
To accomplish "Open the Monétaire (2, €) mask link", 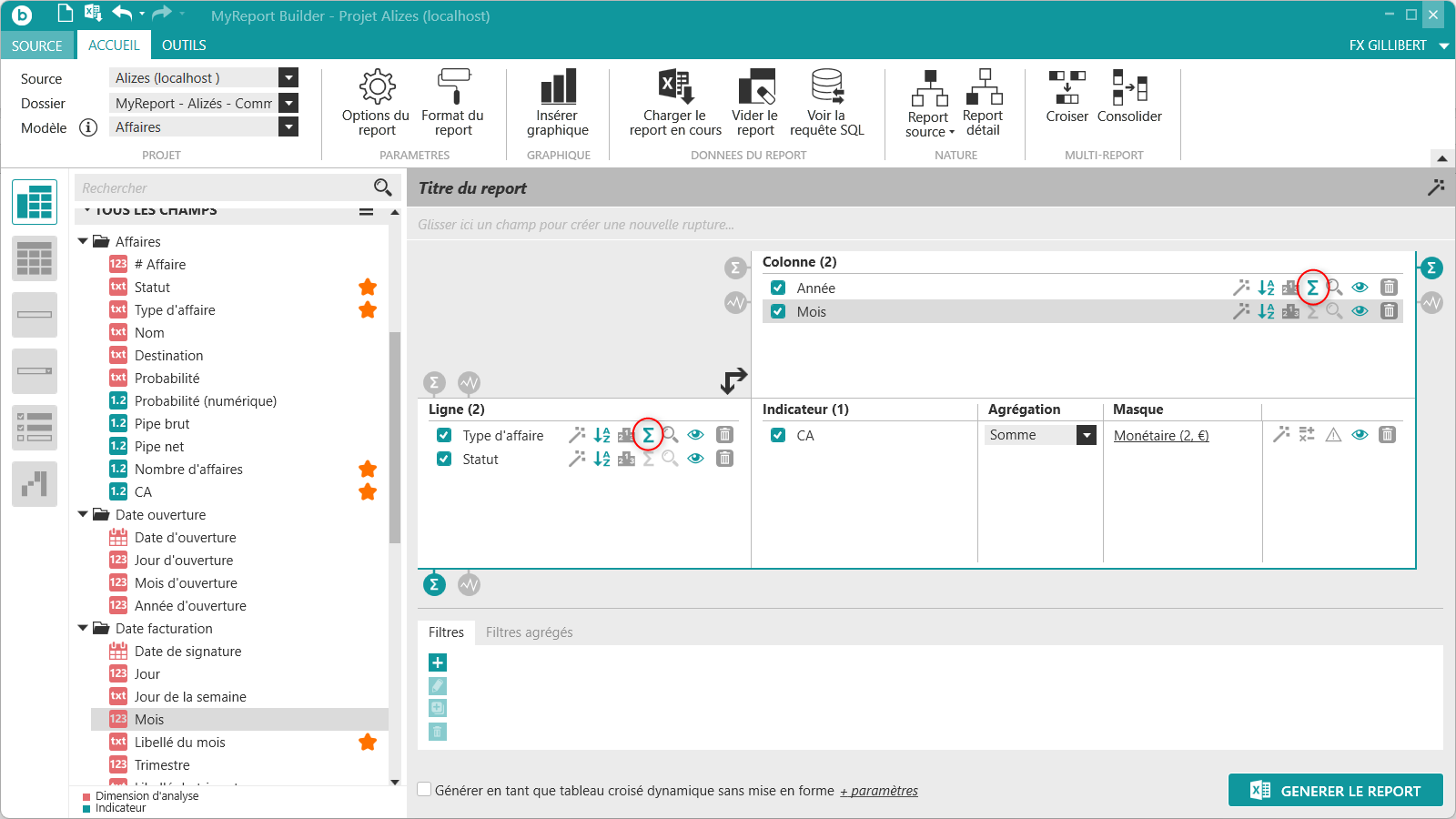I will coord(1161,436).
